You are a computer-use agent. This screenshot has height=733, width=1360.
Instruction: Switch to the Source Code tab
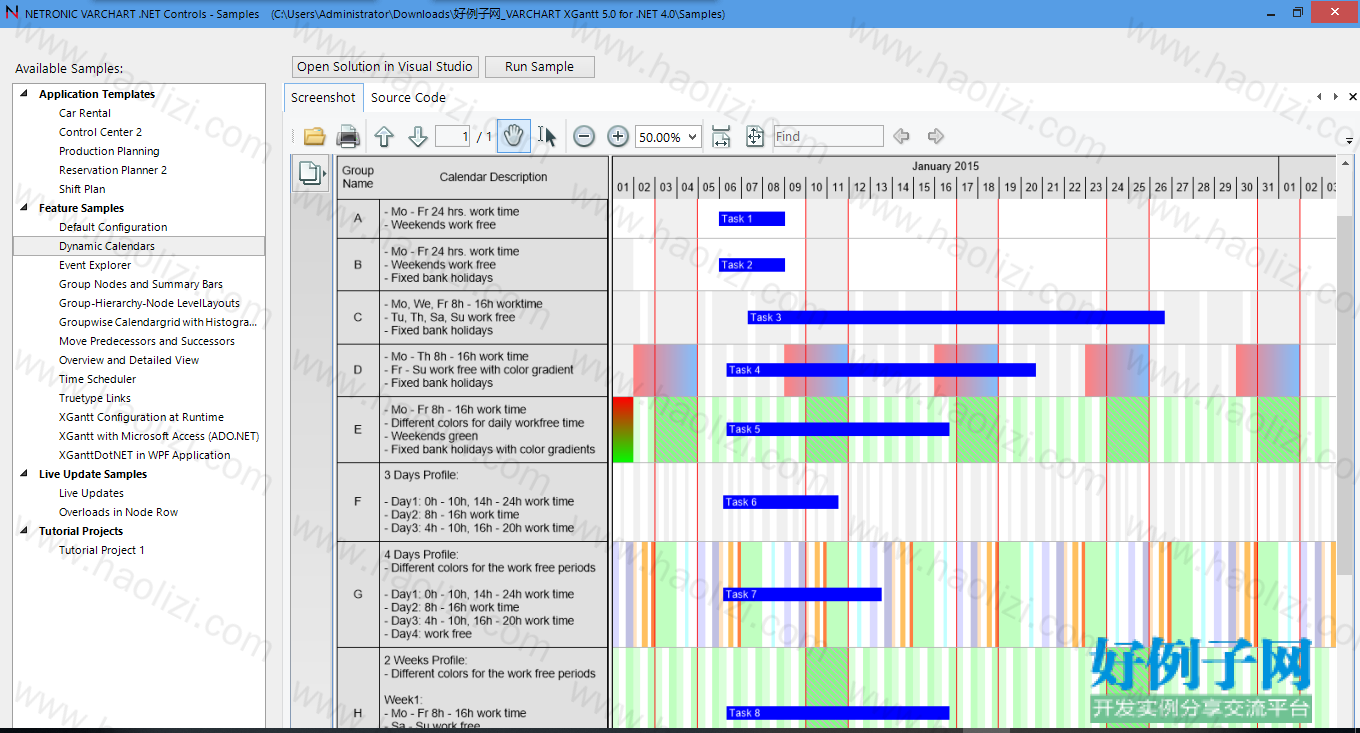408,97
